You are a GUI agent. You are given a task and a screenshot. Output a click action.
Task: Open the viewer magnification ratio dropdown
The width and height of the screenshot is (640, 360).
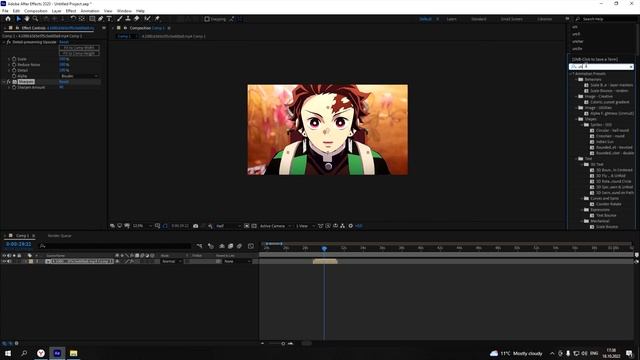142,226
